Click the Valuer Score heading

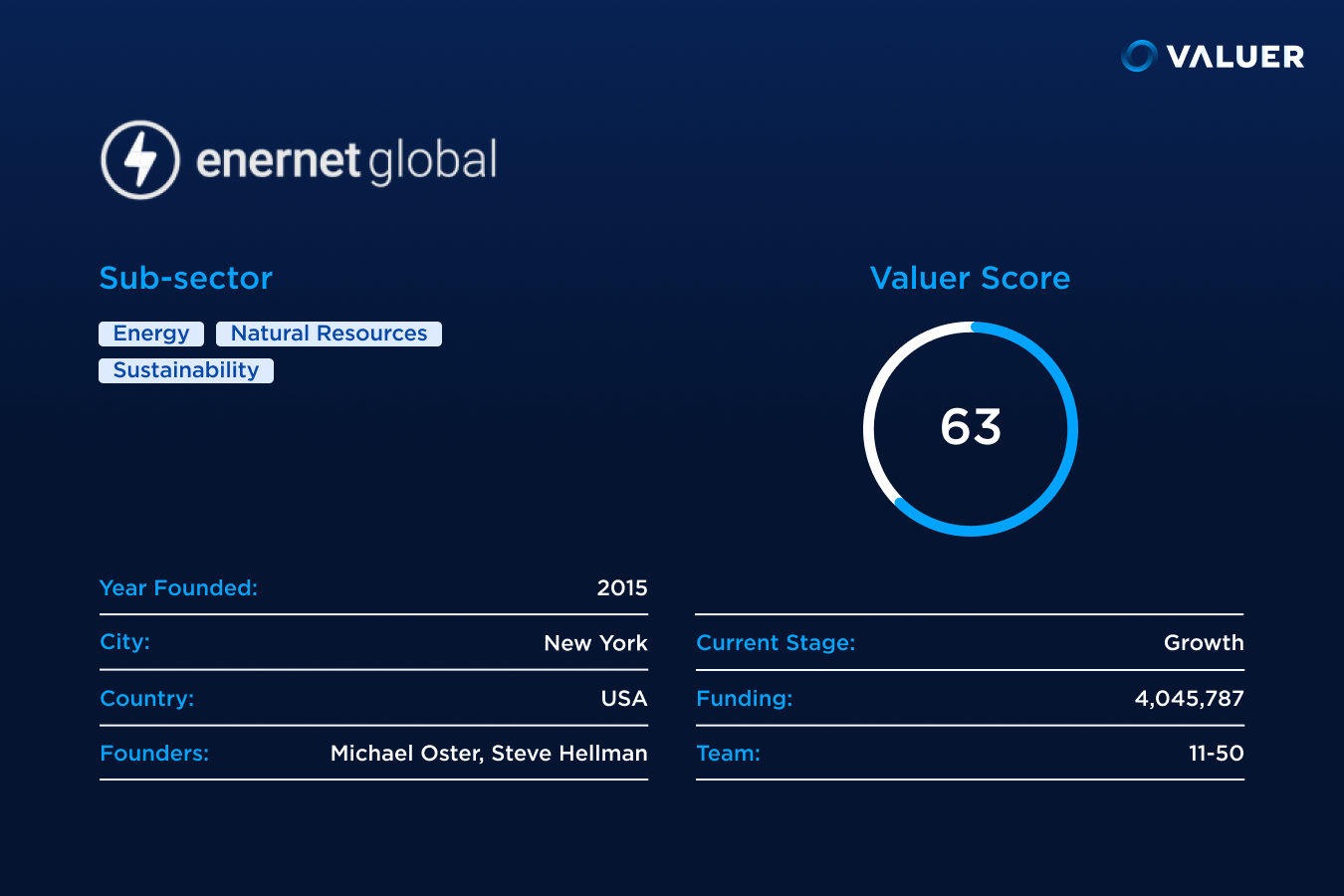point(970,278)
